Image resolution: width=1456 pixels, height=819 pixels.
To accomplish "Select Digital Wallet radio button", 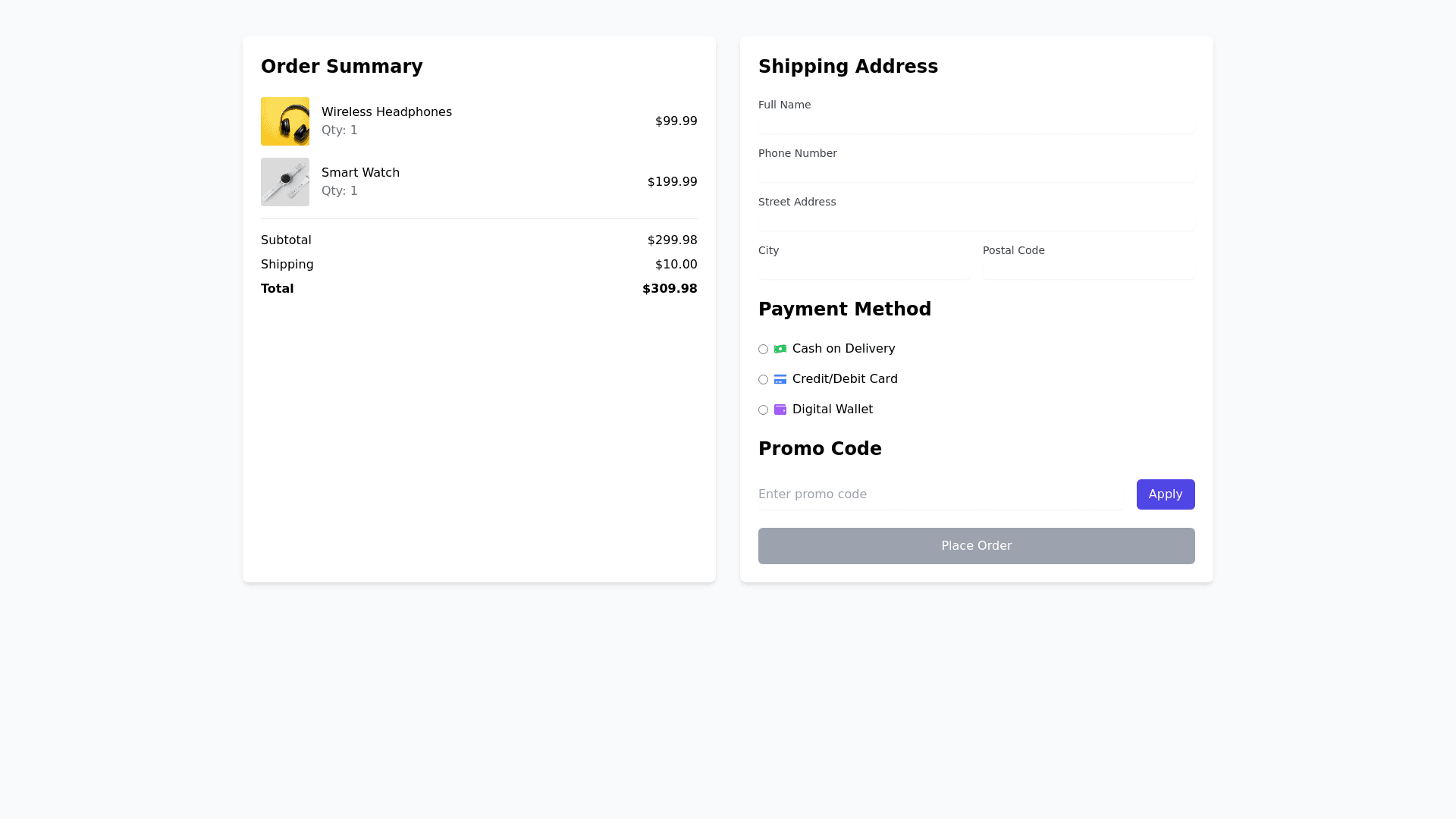I will [x=763, y=410].
